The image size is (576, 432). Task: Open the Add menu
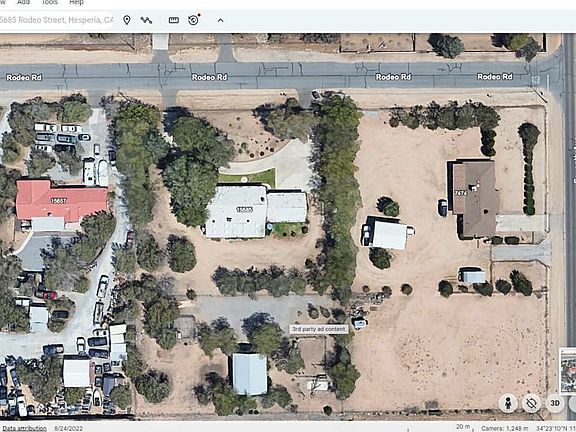coord(24,2)
